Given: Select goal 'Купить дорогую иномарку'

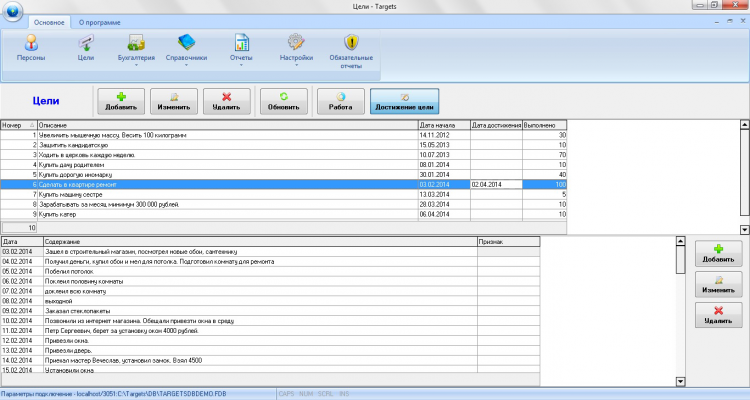Looking at the screenshot, I should click(283, 175).
